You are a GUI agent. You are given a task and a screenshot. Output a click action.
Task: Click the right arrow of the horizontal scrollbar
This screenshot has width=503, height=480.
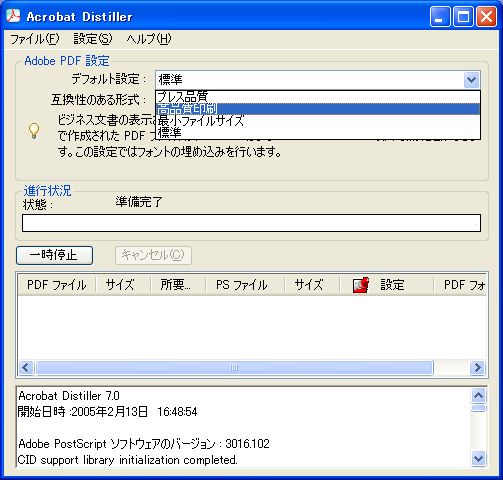(477, 368)
